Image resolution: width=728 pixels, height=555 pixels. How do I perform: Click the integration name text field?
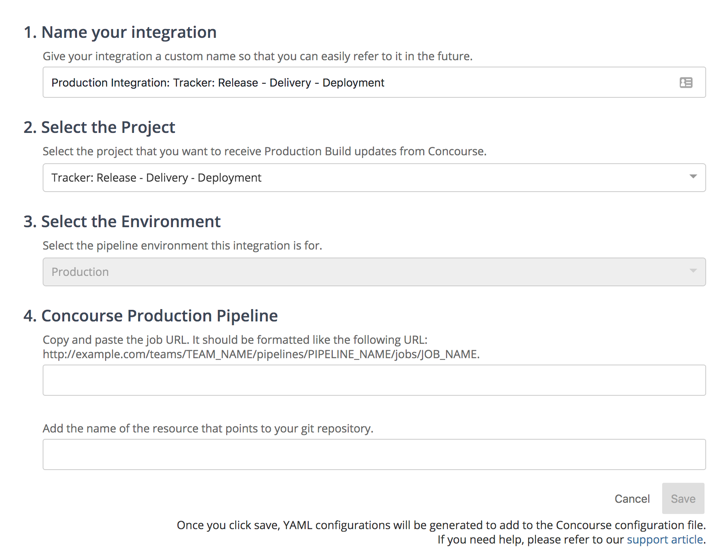click(x=360, y=83)
